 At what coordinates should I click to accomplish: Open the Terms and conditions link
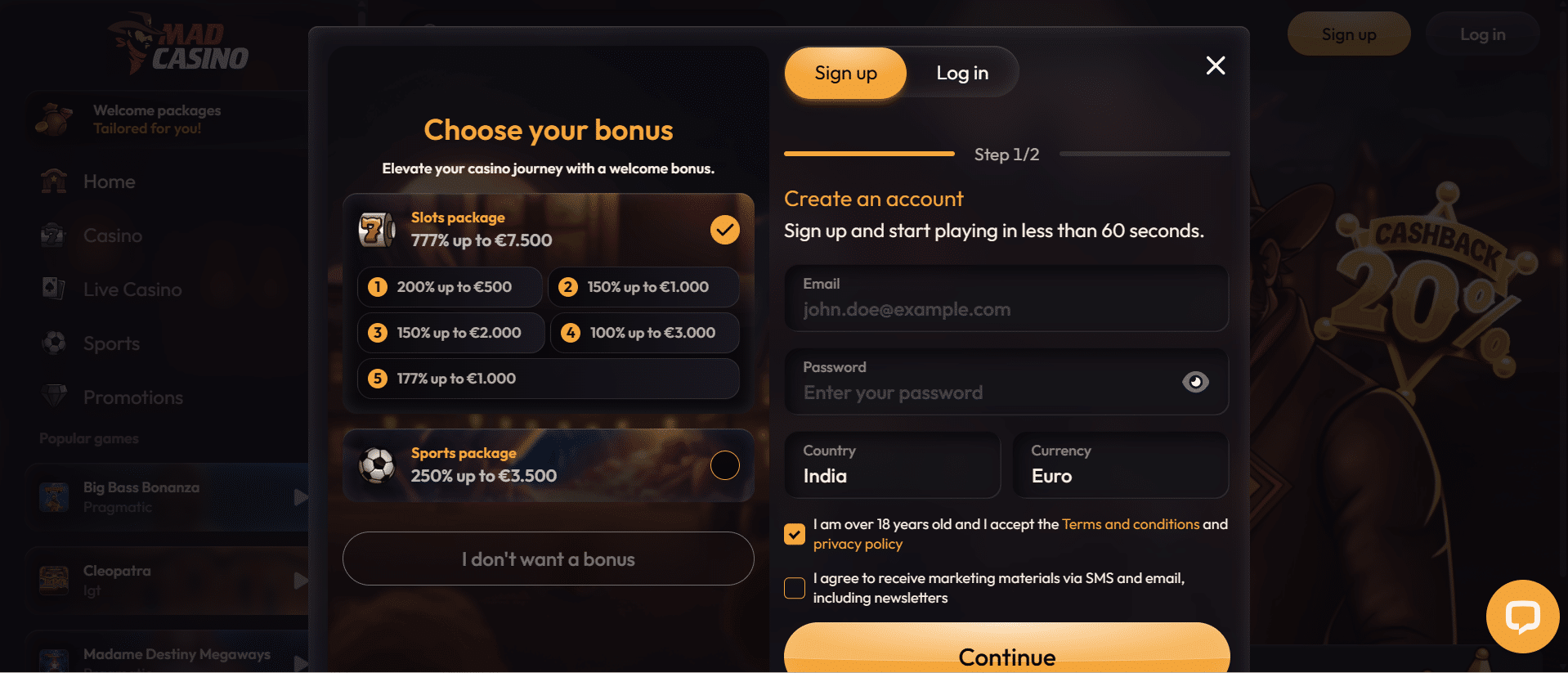pos(1131,524)
